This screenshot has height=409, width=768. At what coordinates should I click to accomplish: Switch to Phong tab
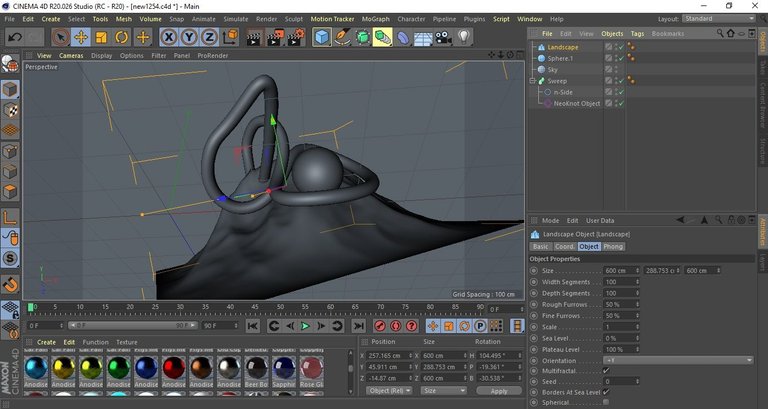(x=613, y=246)
